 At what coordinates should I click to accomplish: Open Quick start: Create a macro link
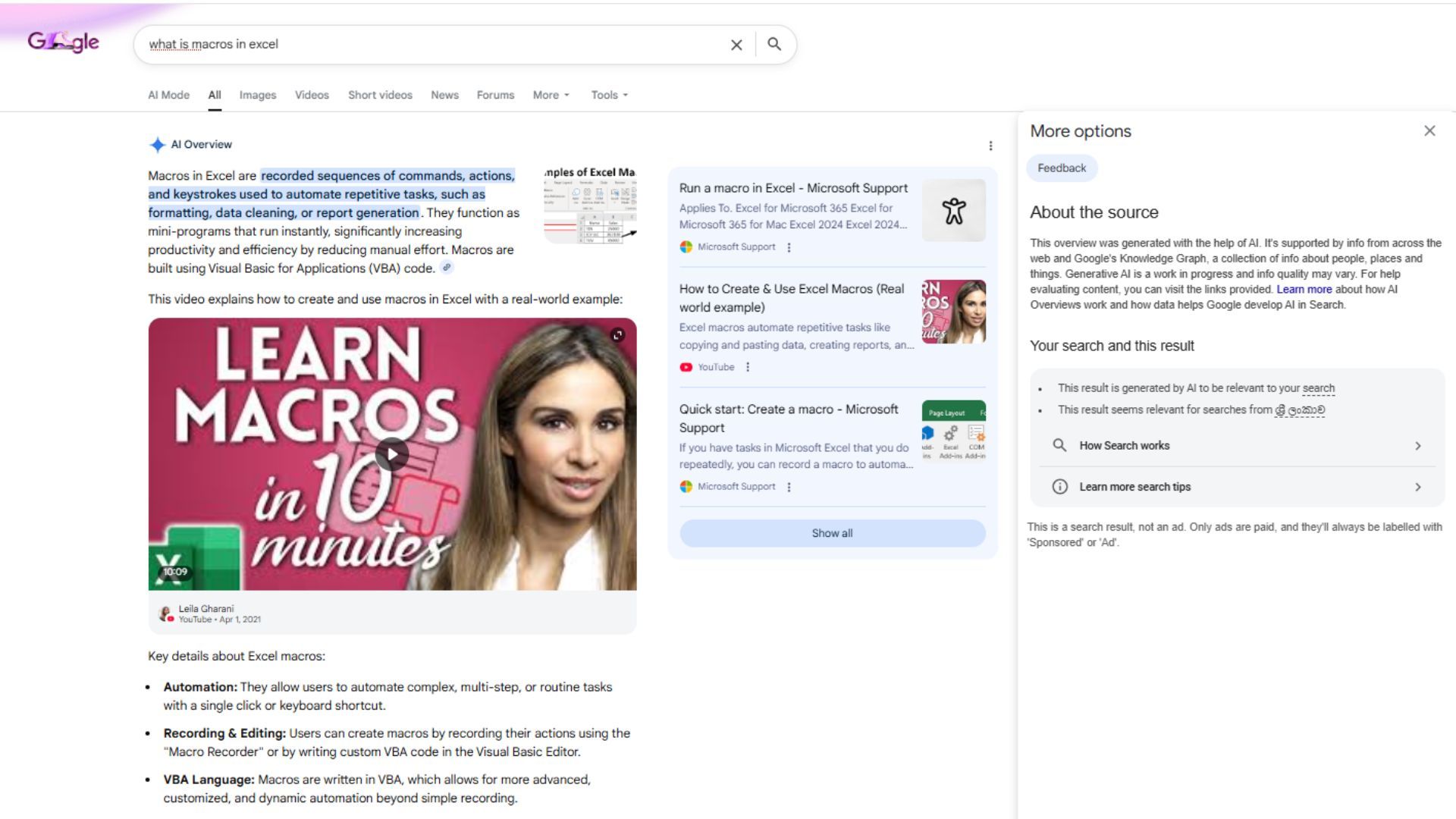pos(789,418)
